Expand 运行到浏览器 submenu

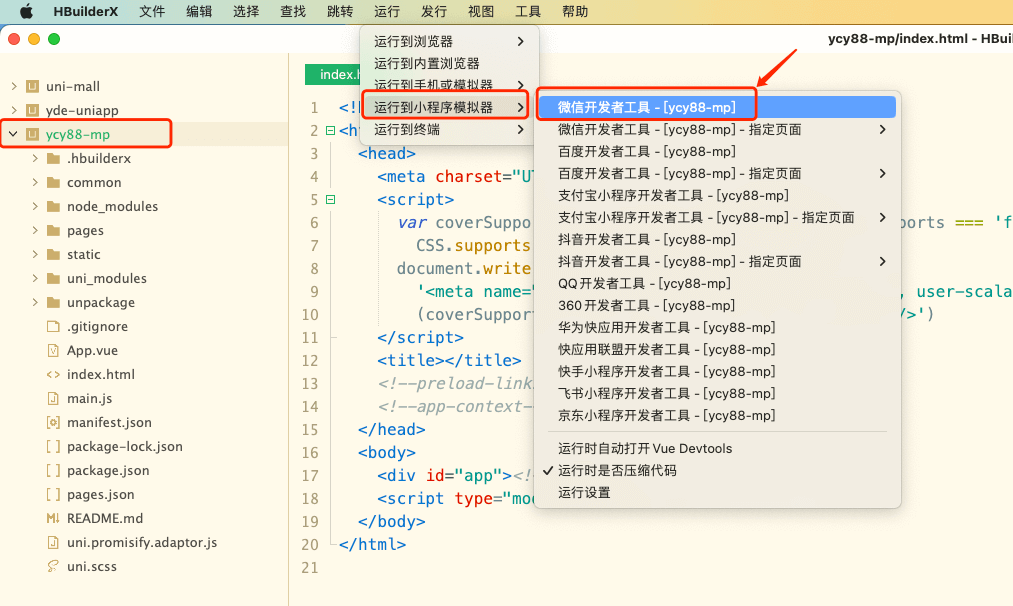[x=449, y=41]
